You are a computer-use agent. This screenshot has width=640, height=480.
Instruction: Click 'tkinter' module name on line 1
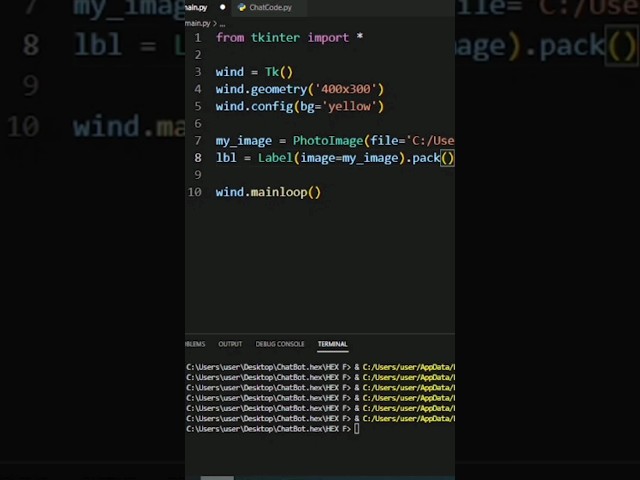[x=276, y=38]
